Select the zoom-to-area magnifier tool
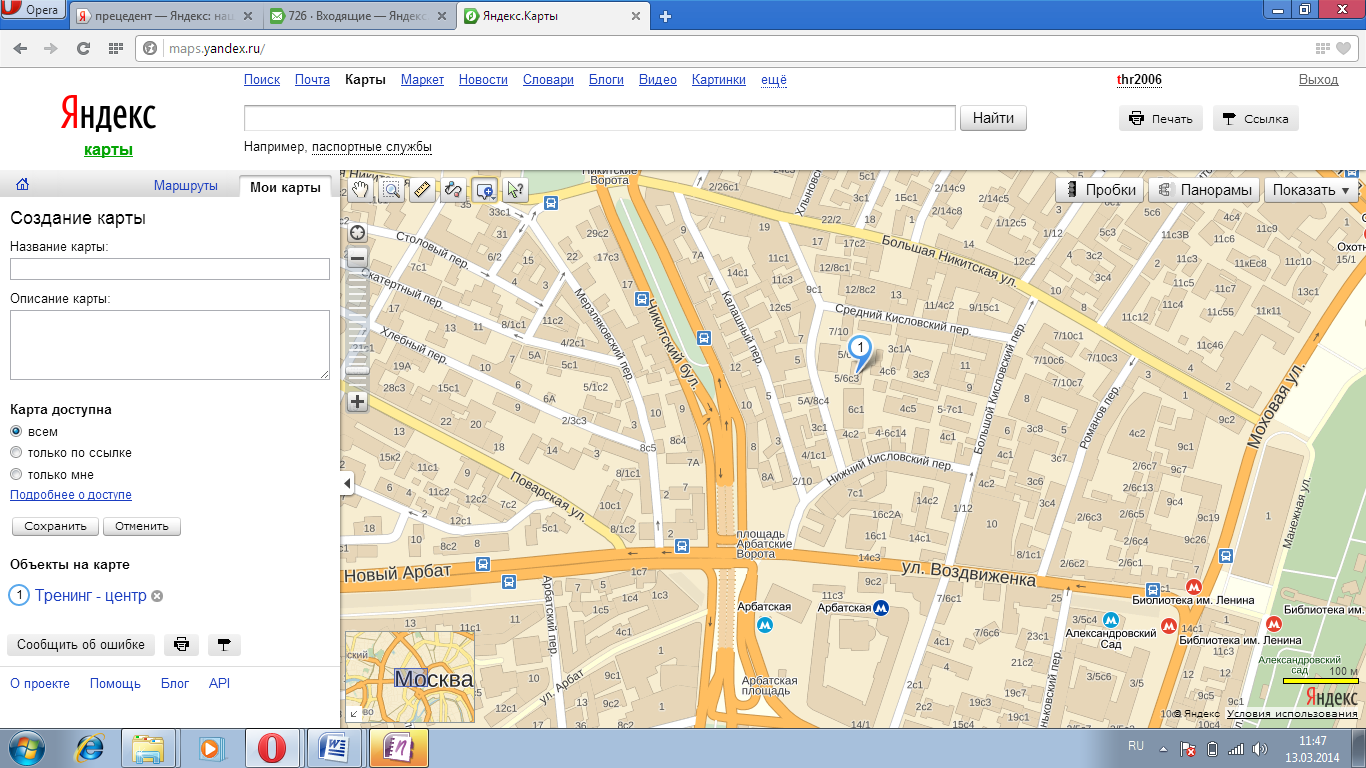 click(x=391, y=189)
